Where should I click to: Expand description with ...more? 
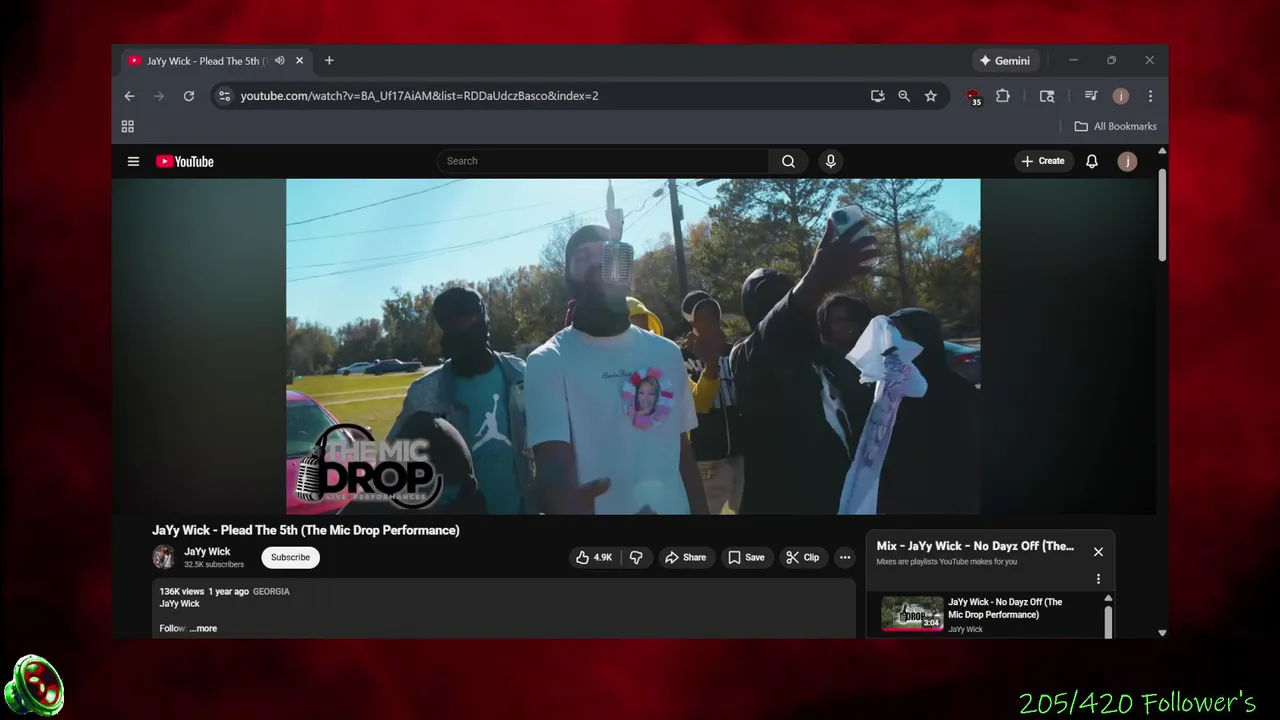click(x=203, y=628)
